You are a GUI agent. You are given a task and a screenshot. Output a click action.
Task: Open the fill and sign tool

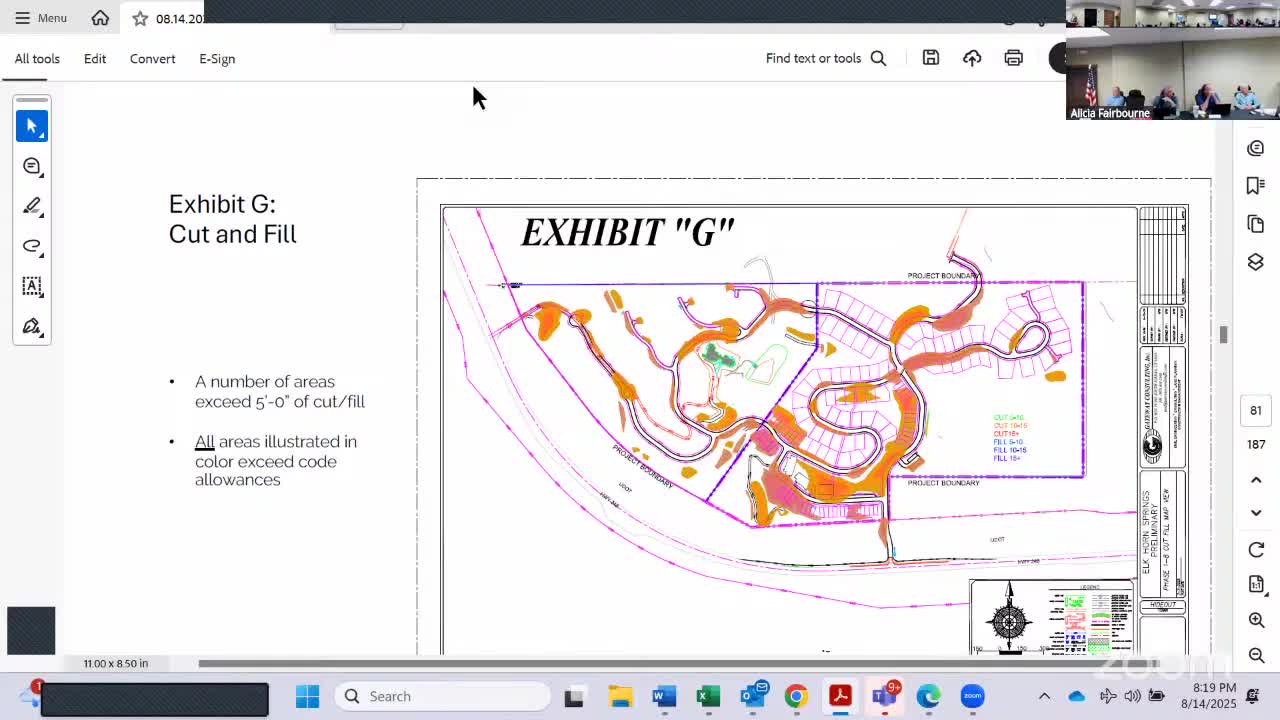point(32,327)
